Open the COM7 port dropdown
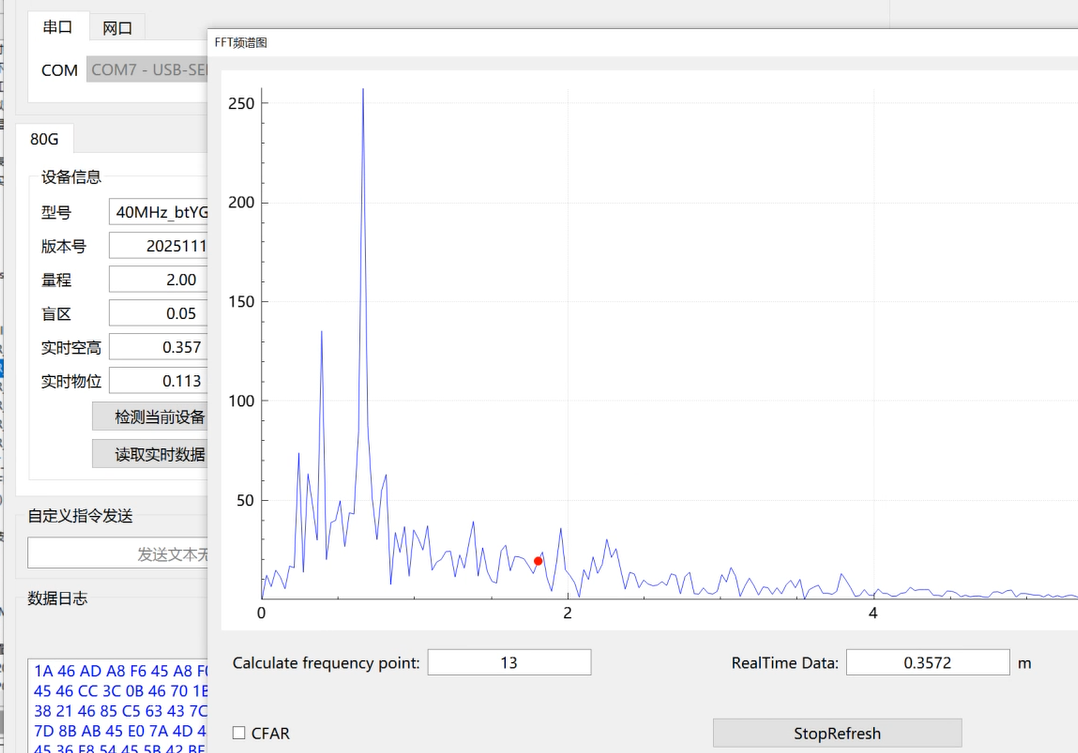This screenshot has width=1078, height=753. point(147,69)
